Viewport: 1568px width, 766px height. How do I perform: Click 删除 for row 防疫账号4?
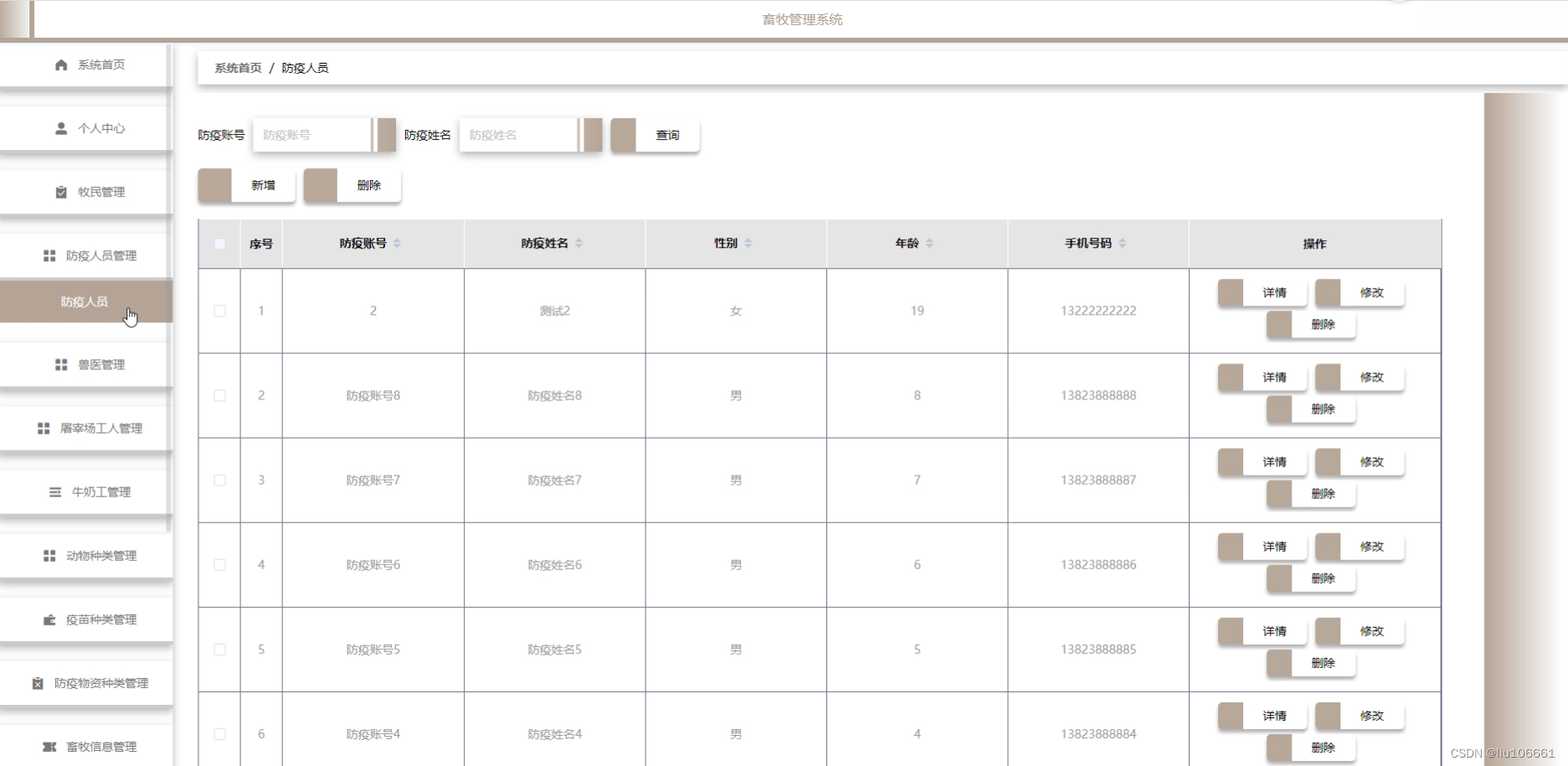coord(1311,747)
